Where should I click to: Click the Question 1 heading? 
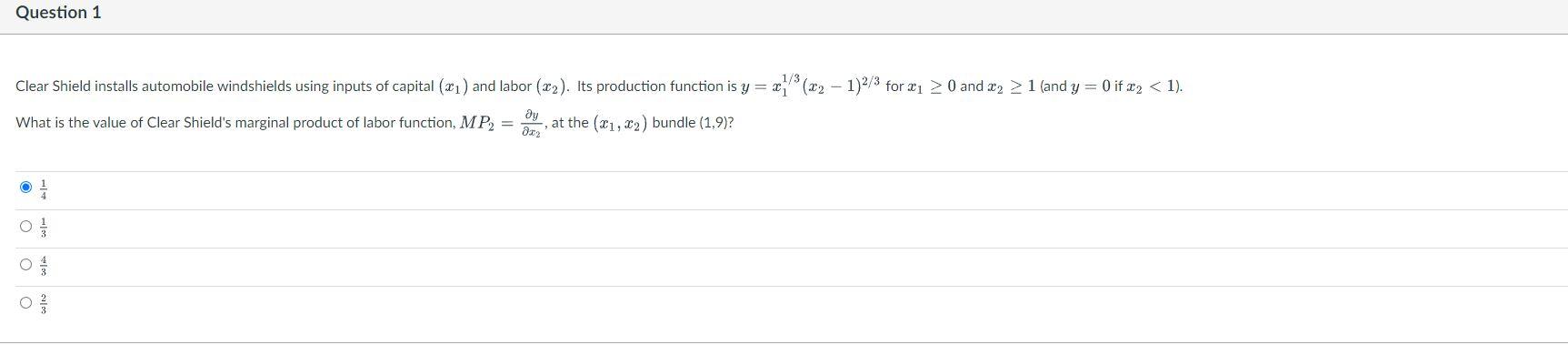tap(58, 13)
